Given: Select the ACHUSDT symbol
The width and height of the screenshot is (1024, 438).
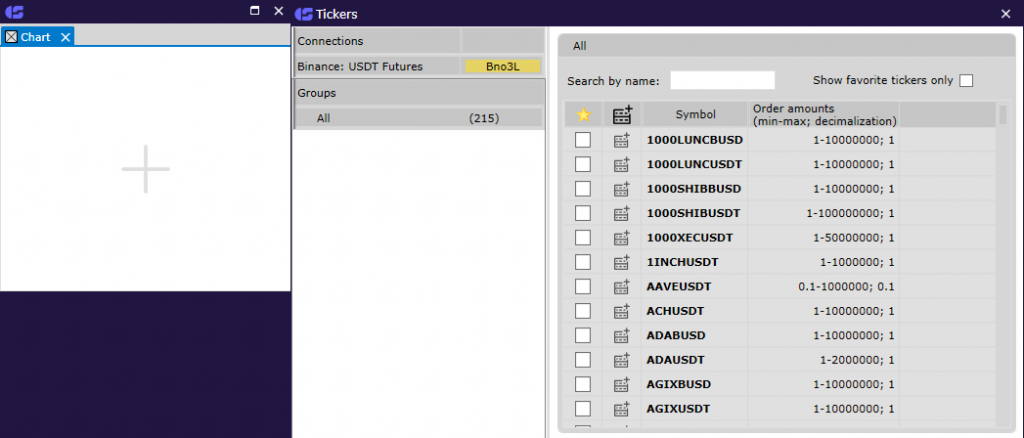Looking at the screenshot, I should pyautogui.click(x=675, y=311).
